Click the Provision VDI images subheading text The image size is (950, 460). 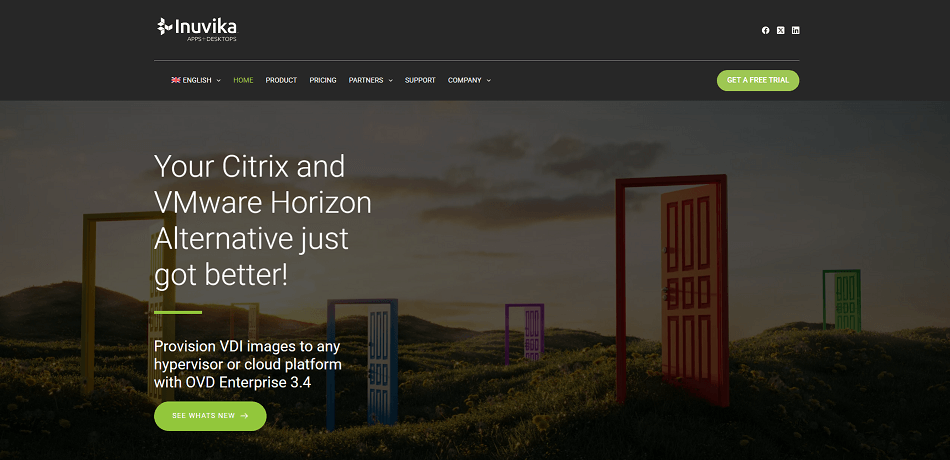coord(248,364)
